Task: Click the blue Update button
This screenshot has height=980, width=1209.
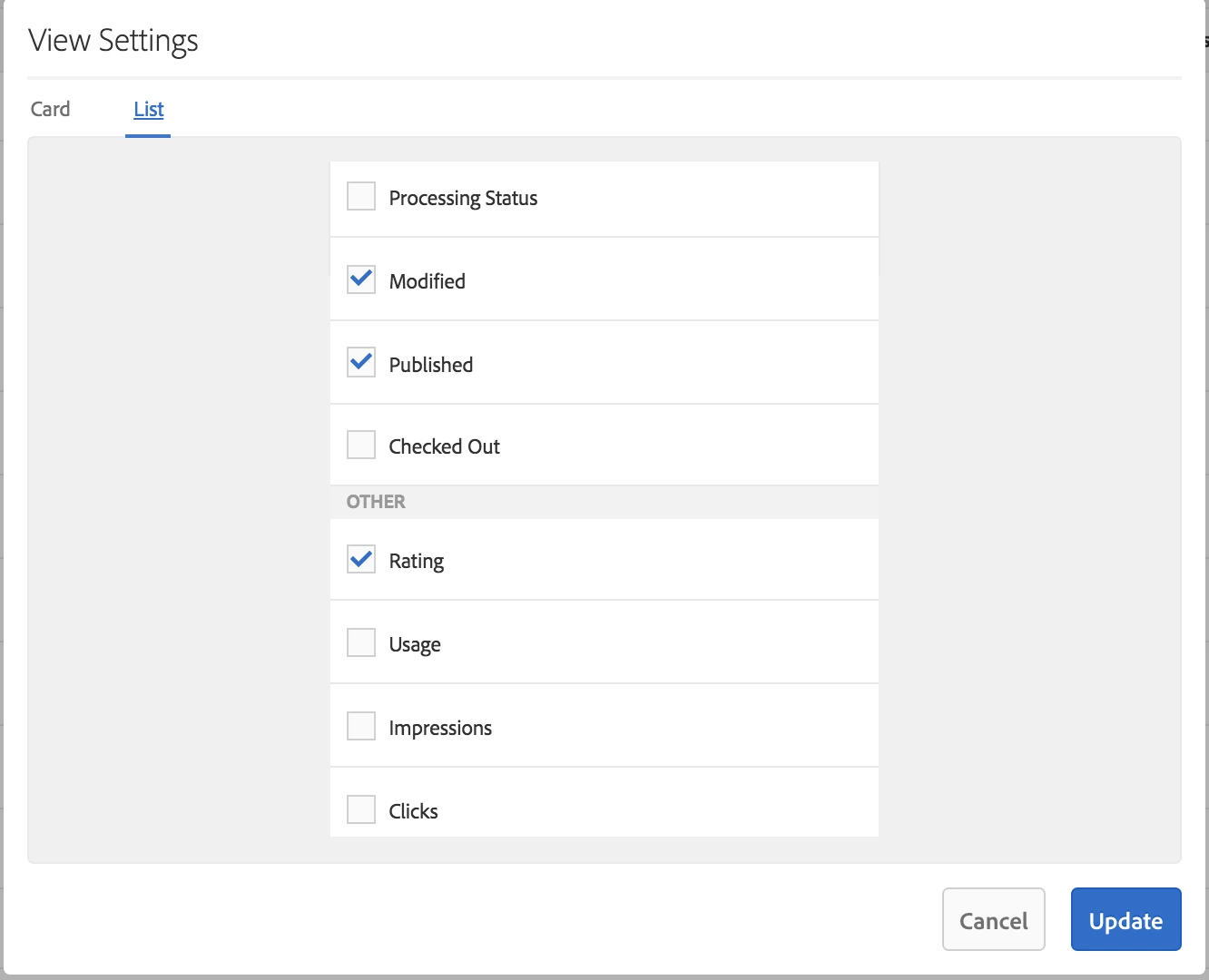Action: click(1125, 920)
